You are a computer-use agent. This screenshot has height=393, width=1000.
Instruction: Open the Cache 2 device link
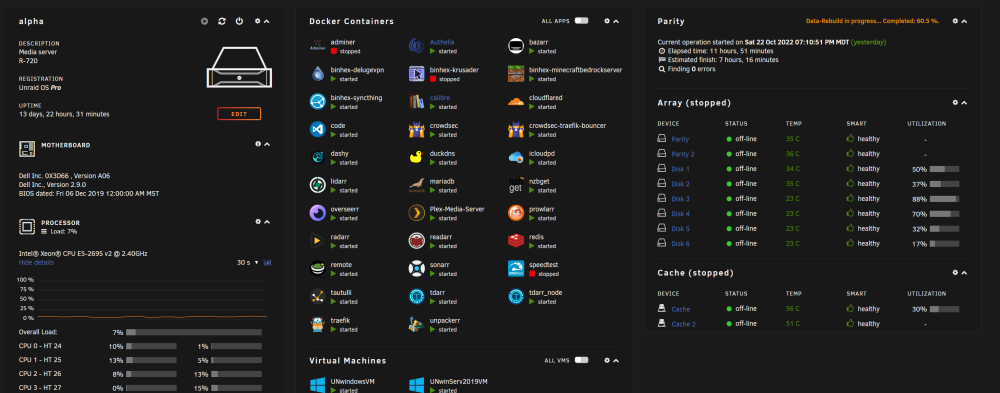[683, 324]
